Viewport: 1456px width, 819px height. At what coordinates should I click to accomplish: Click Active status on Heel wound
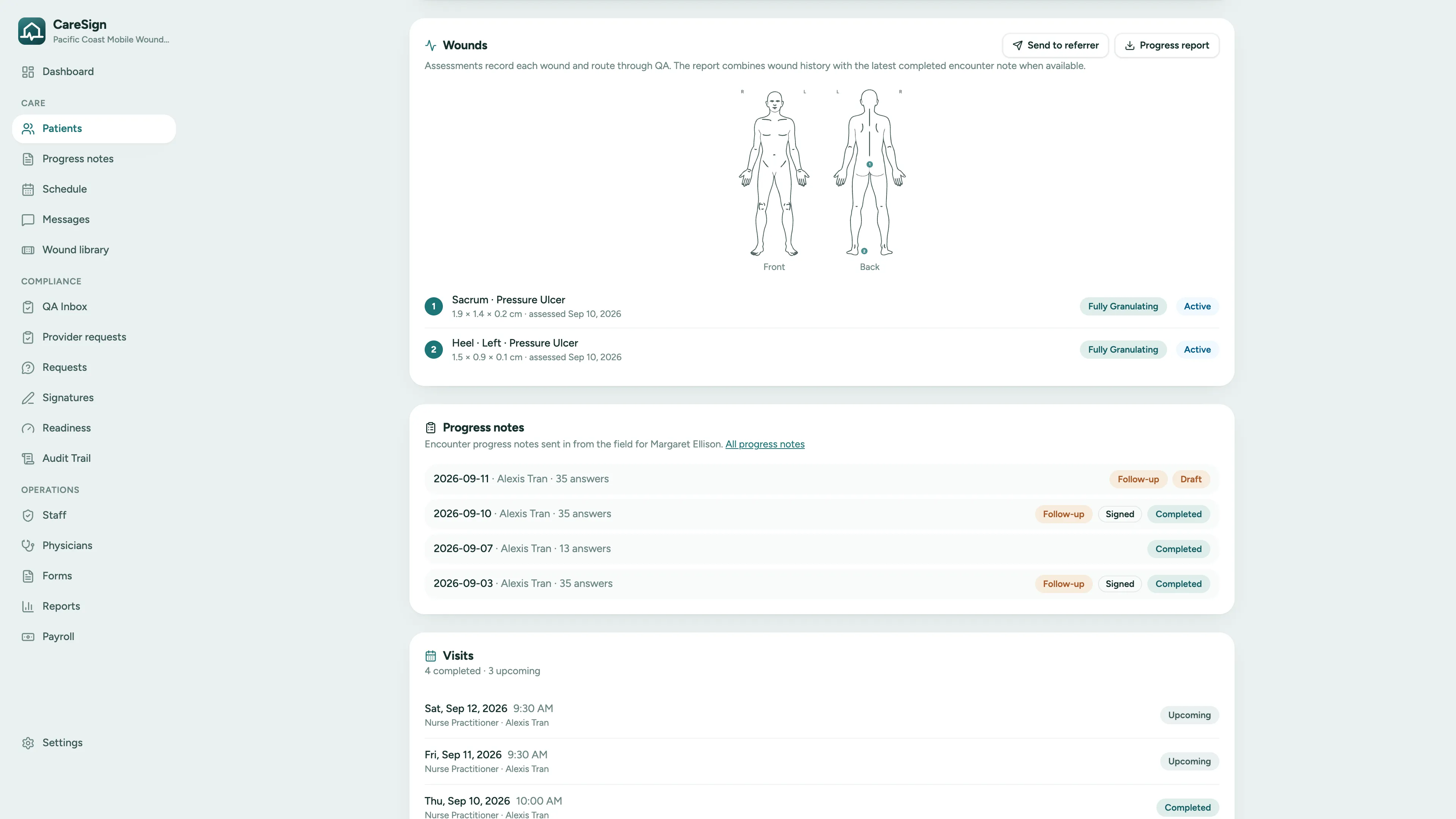[x=1197, y=350]
